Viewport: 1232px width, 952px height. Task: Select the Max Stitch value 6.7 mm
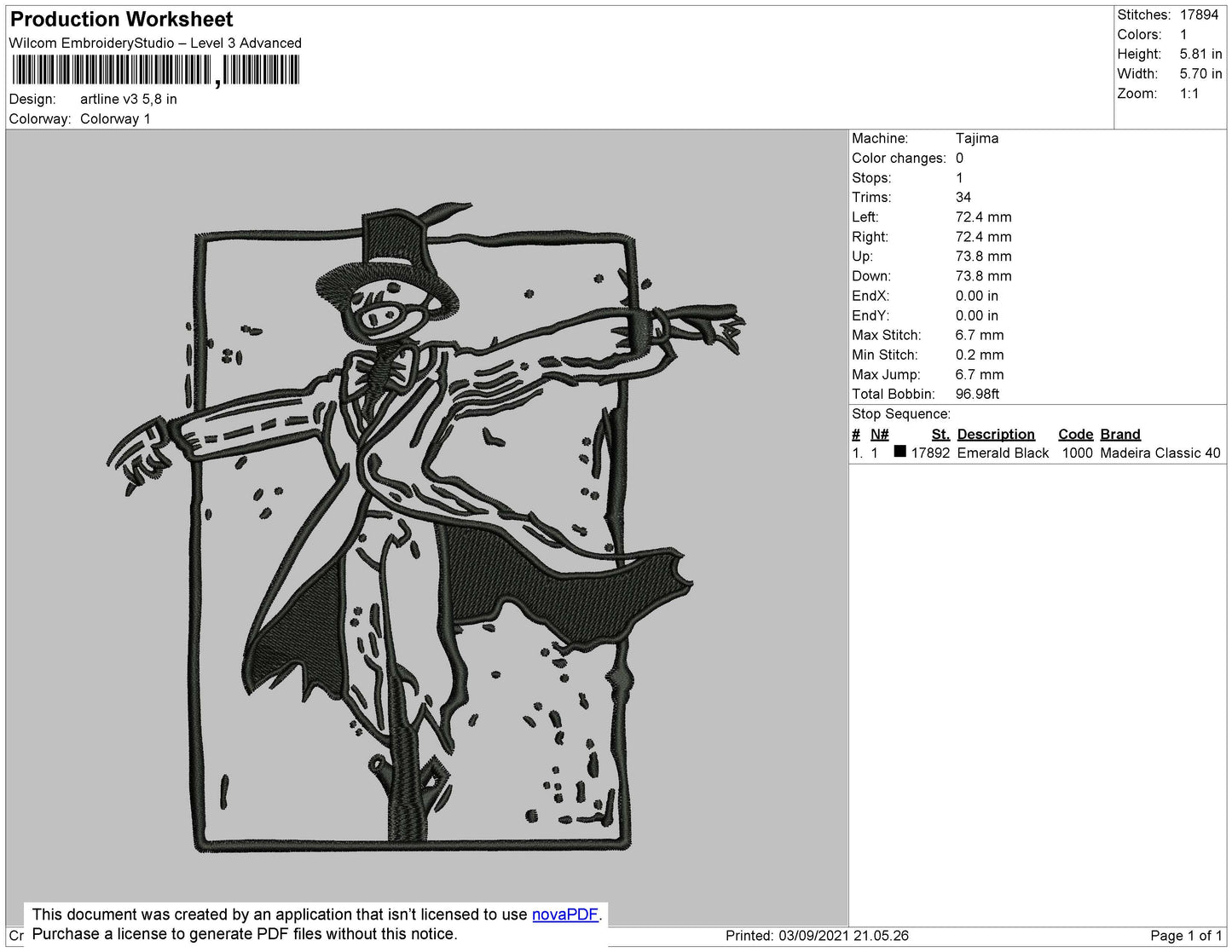coord(980,335)
